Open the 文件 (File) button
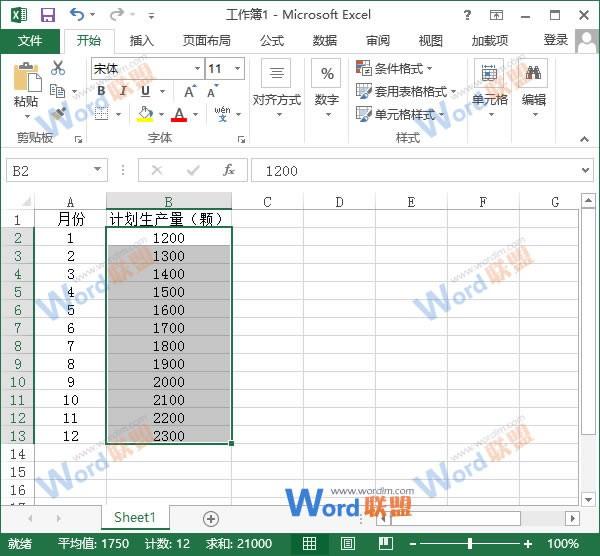 (x=31, y=41)
